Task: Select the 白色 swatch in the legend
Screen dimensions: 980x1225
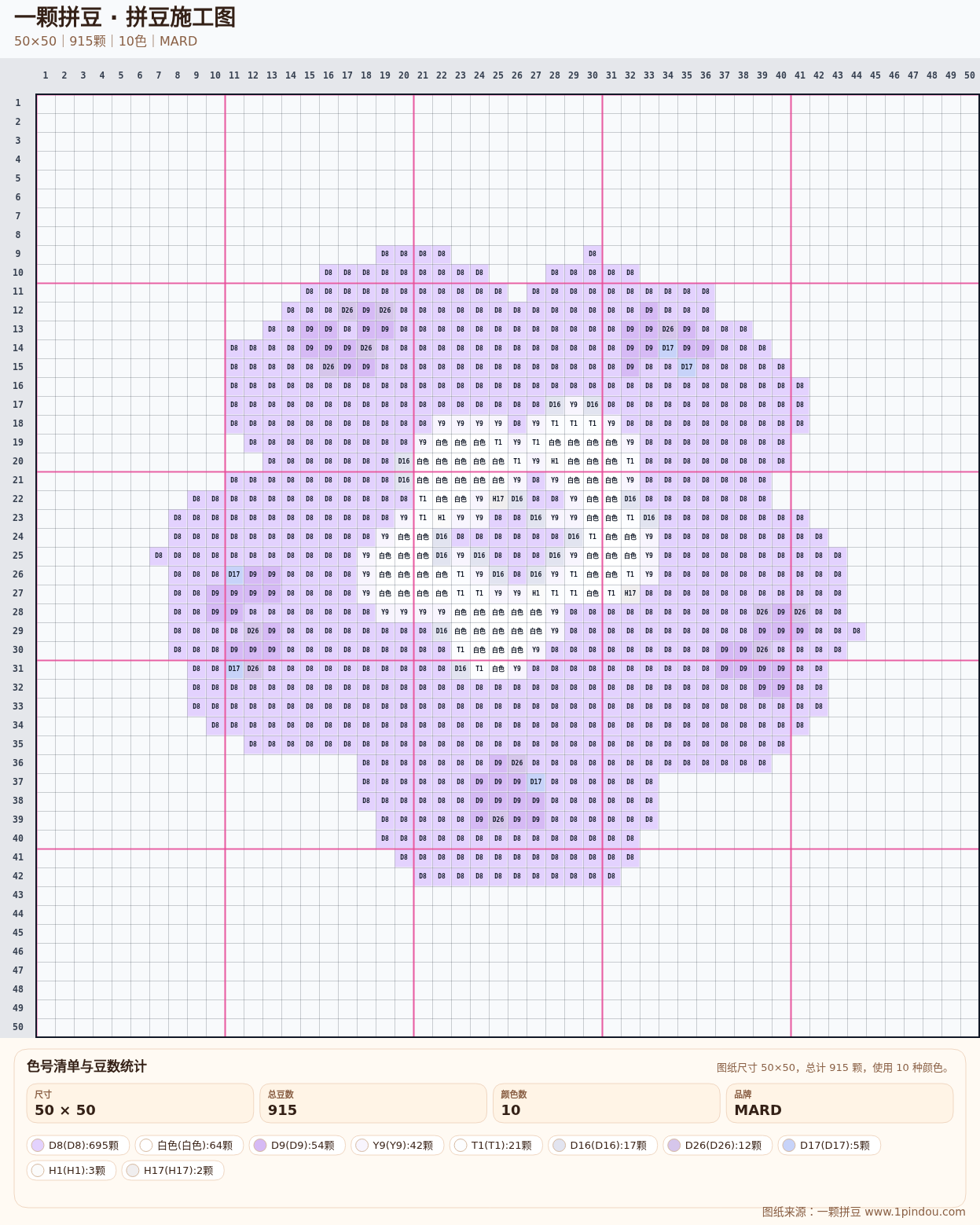Action: 146,1146
